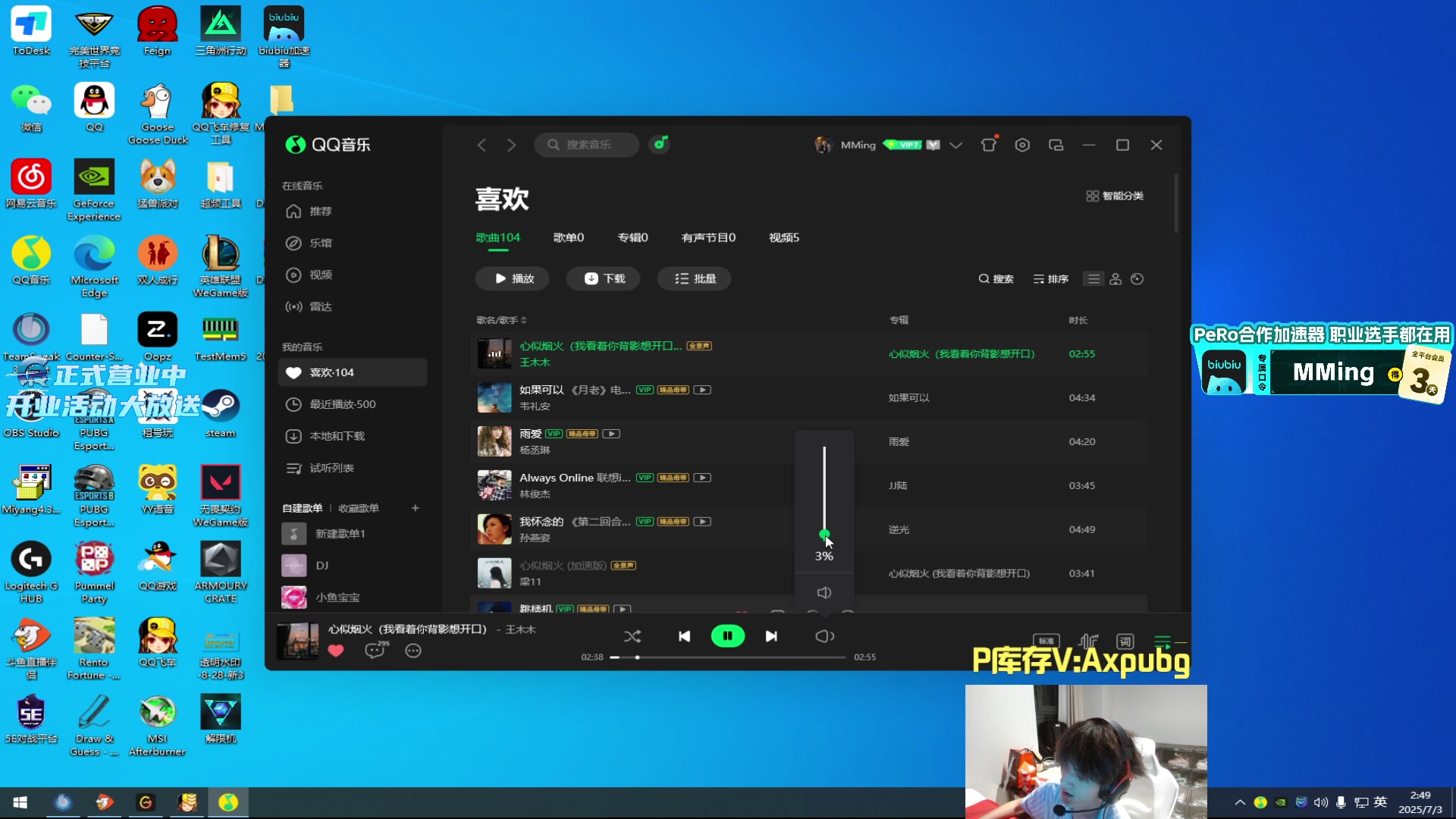Screen dimensions: 1456x819
Task: Skip to the previous track
Action: 684,636
